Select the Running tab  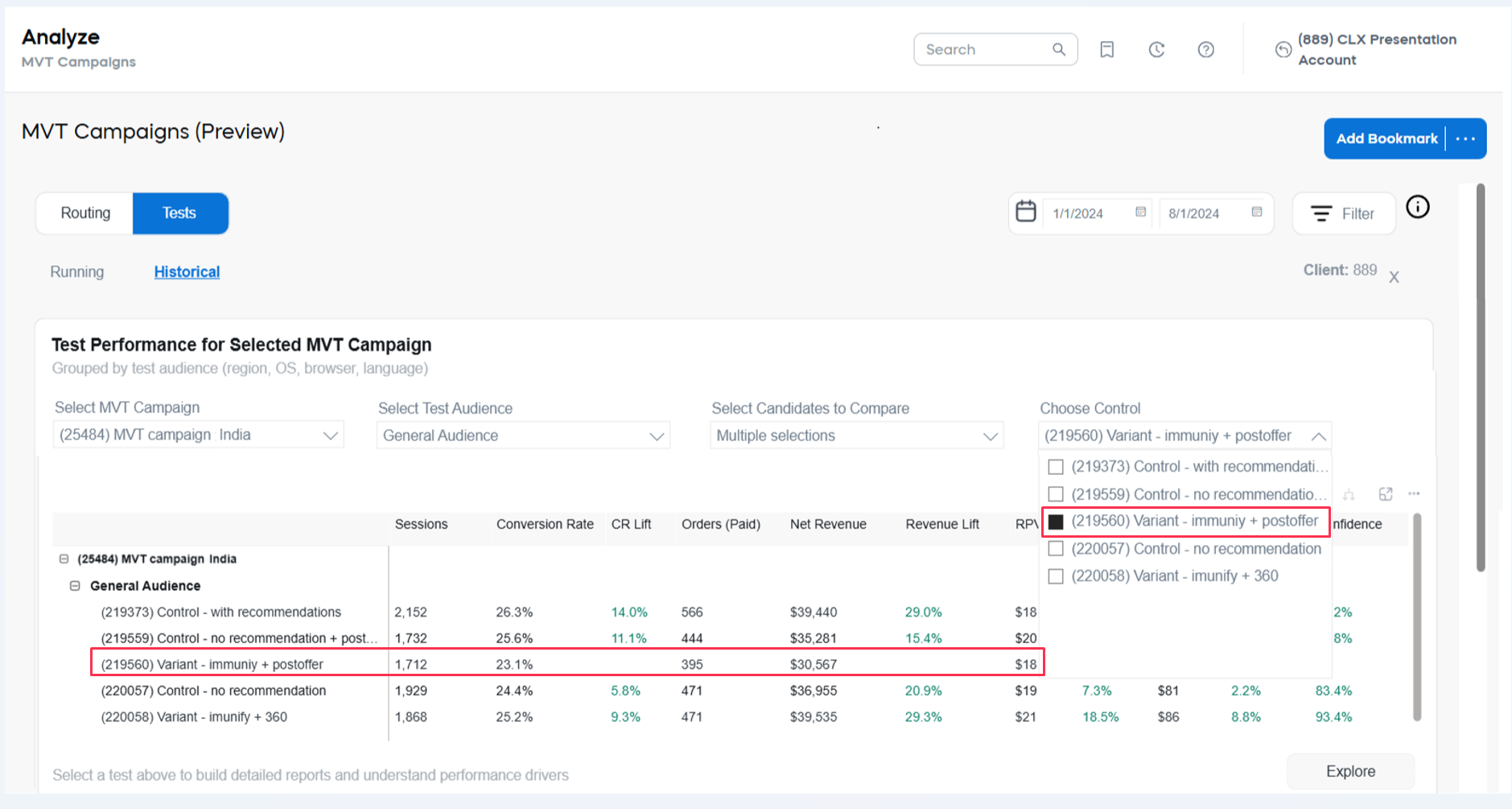click(77, 272)
